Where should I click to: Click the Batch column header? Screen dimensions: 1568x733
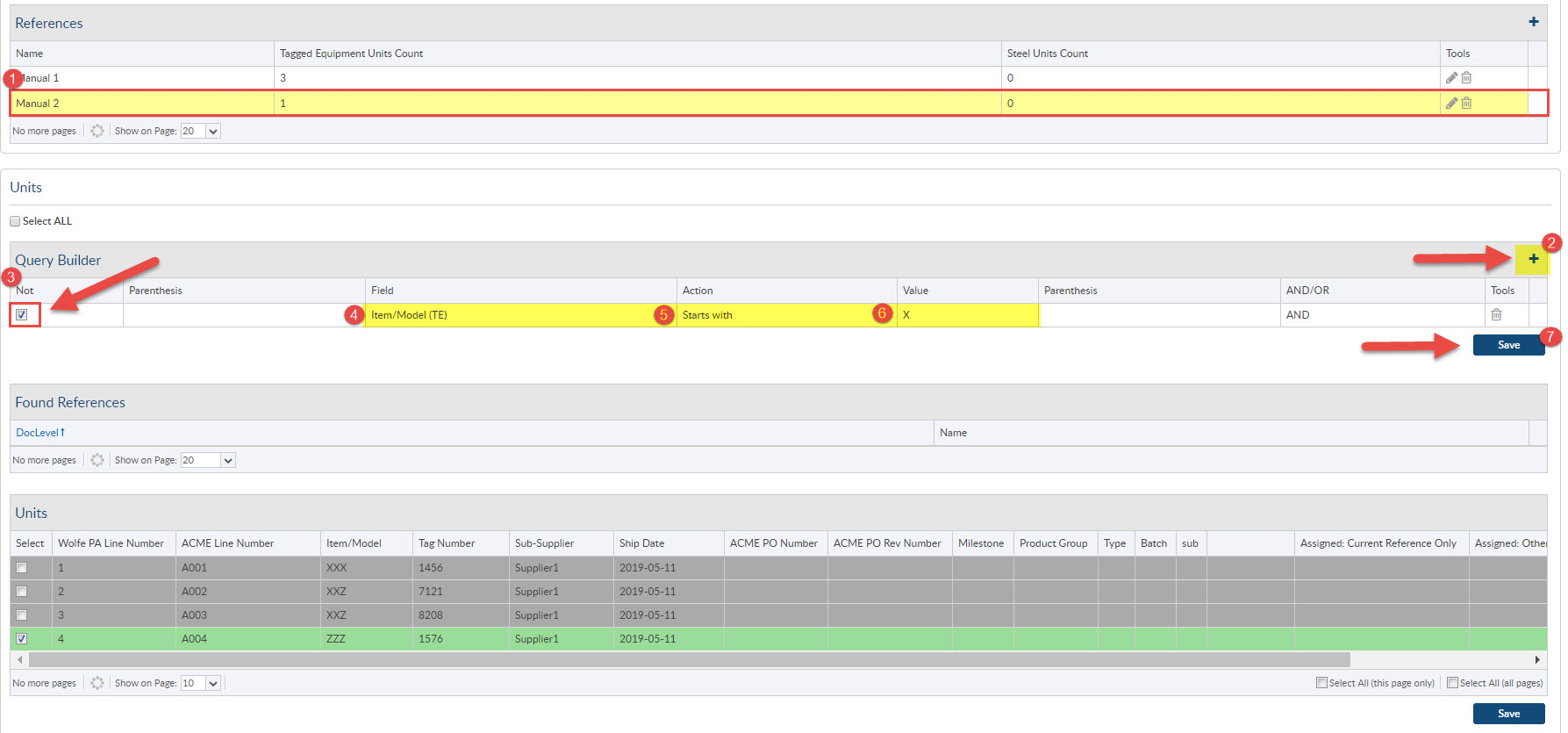pyautogui.click(x=1154, y=543)
